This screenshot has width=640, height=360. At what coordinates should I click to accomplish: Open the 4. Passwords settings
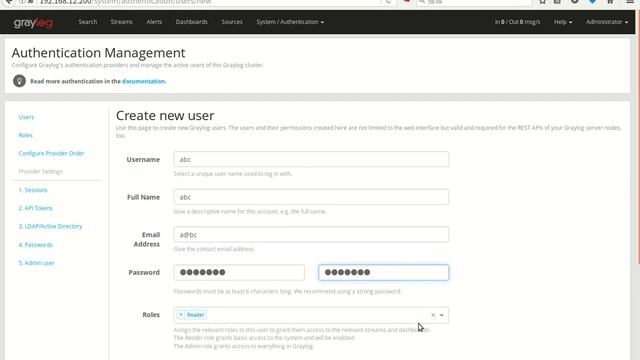point(36,245)
